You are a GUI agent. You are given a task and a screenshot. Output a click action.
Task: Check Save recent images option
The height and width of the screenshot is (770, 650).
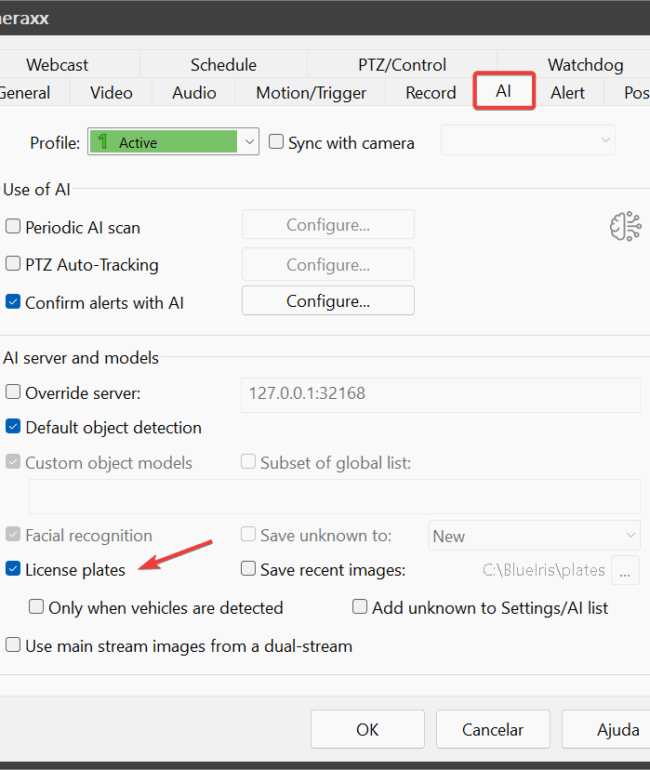[248, 570]
